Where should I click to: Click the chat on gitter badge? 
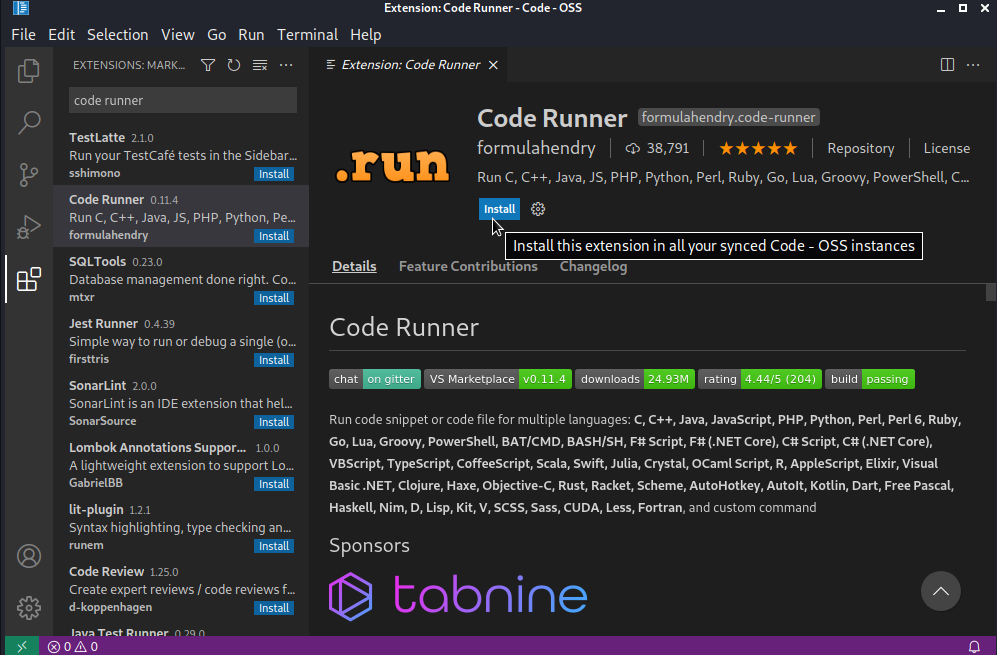click(x=375, y=379)
